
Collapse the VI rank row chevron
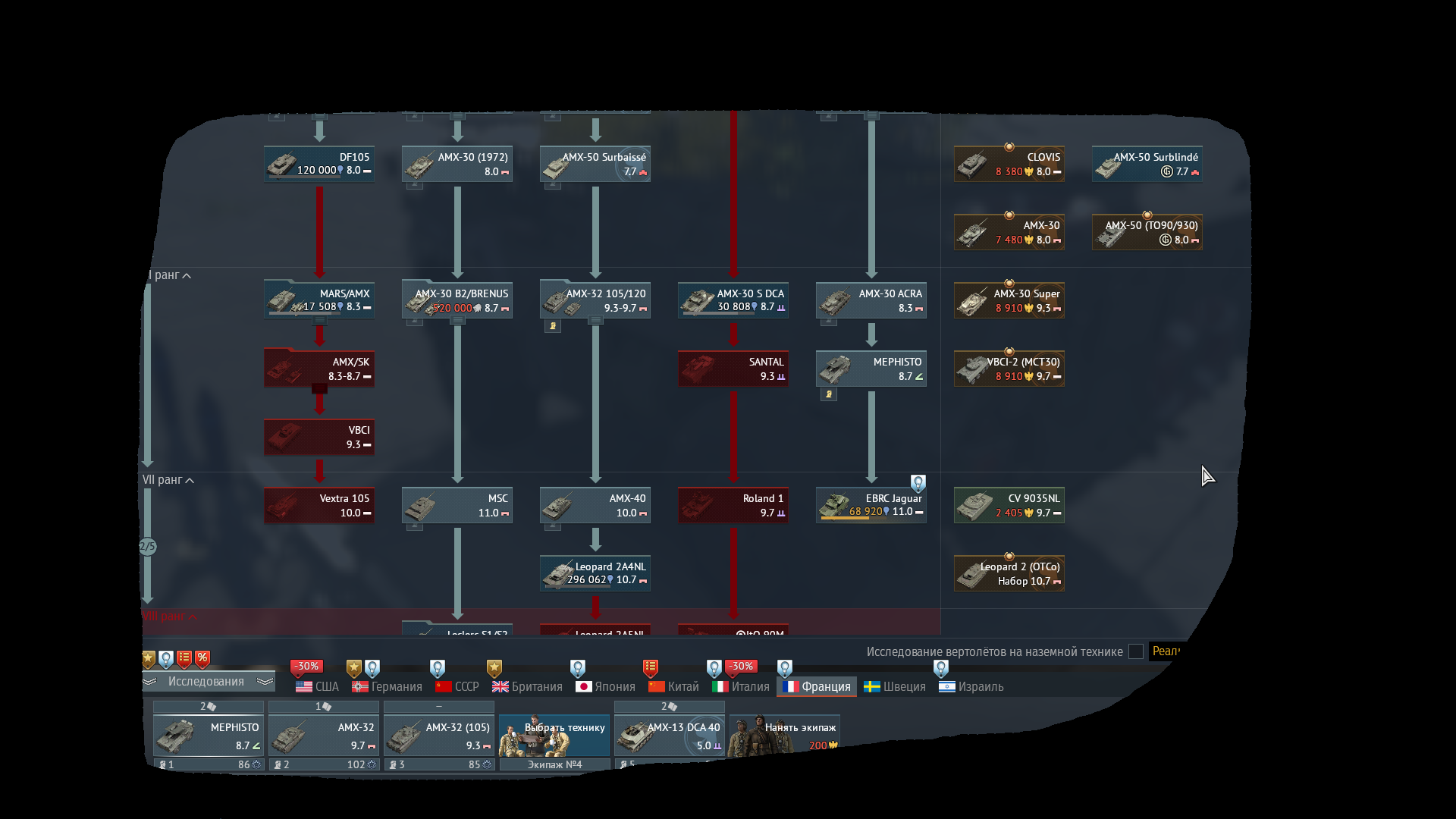tap(187, 276)
